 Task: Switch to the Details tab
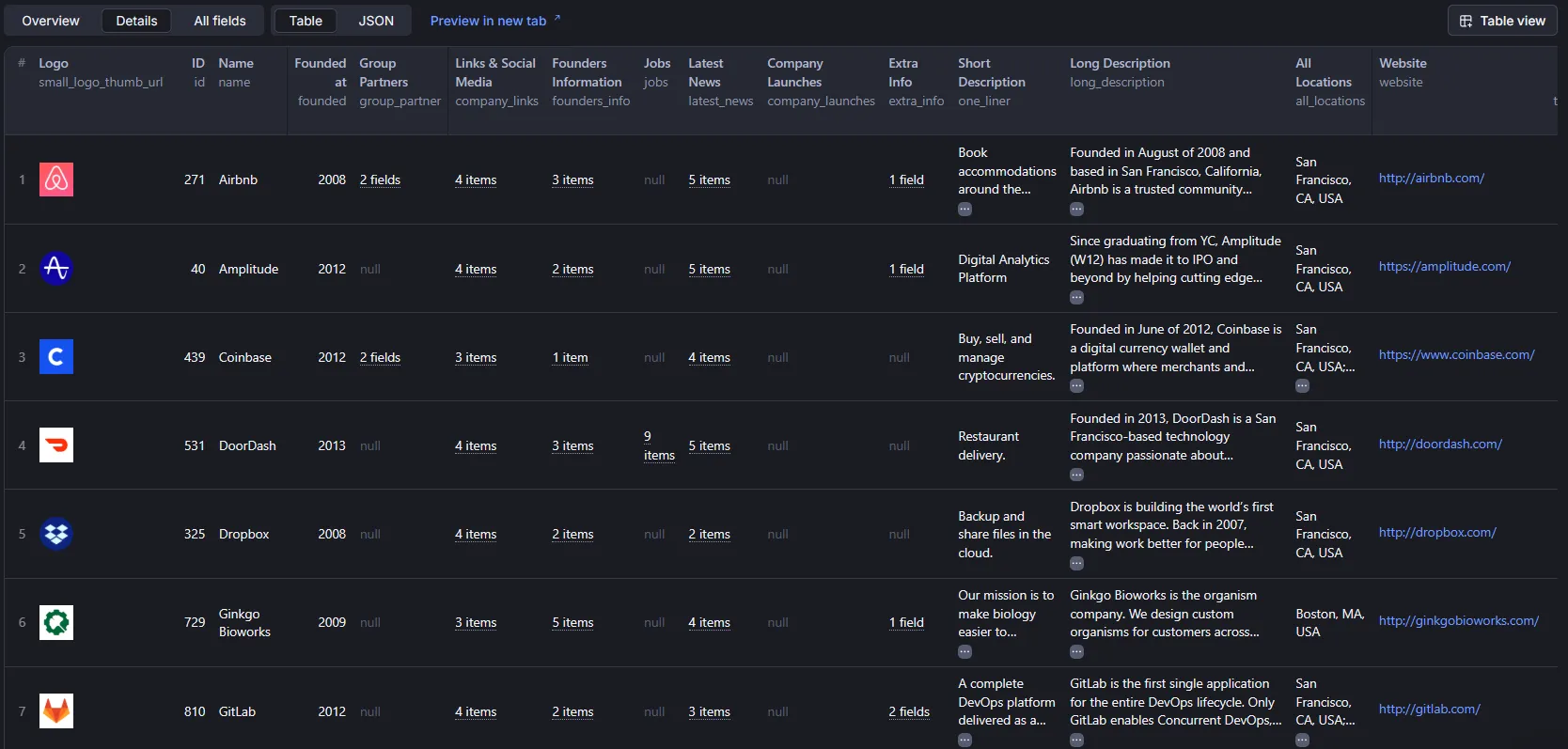[x=136, y=21]
